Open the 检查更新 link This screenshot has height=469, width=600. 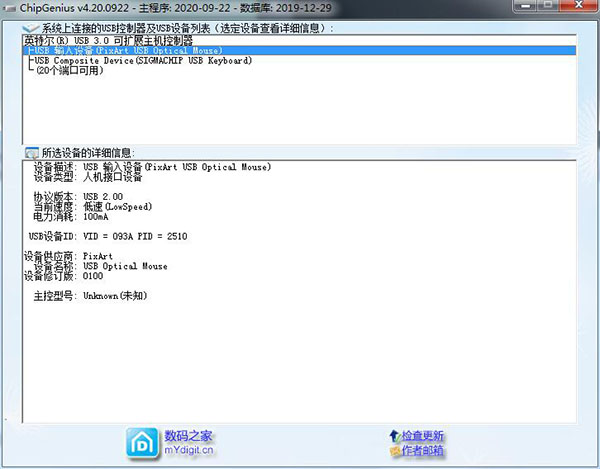(x=423, y=437)
